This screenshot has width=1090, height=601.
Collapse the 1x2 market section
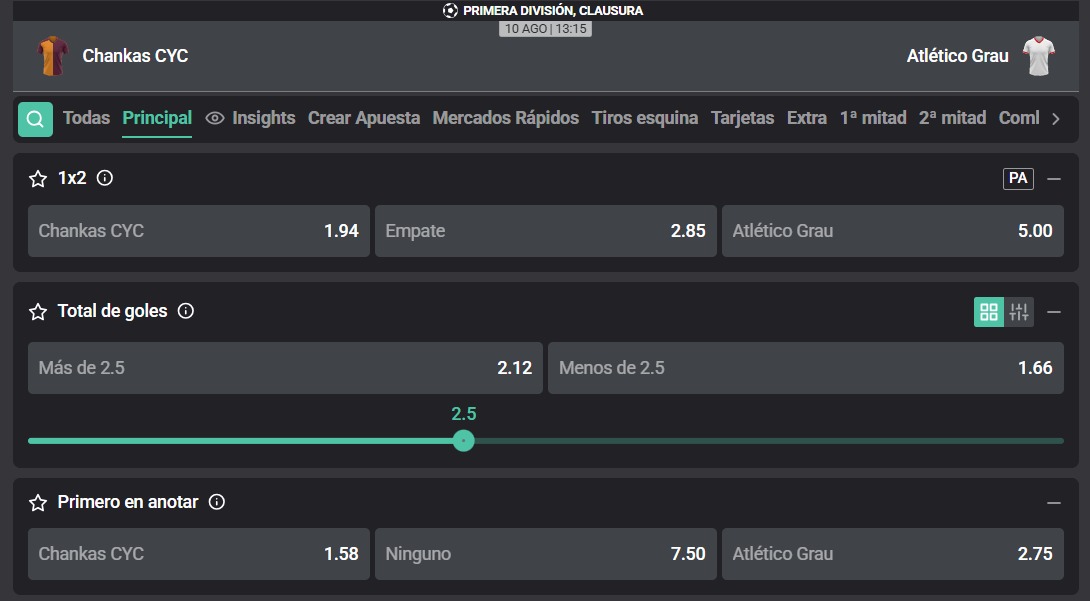point(1054,179)
